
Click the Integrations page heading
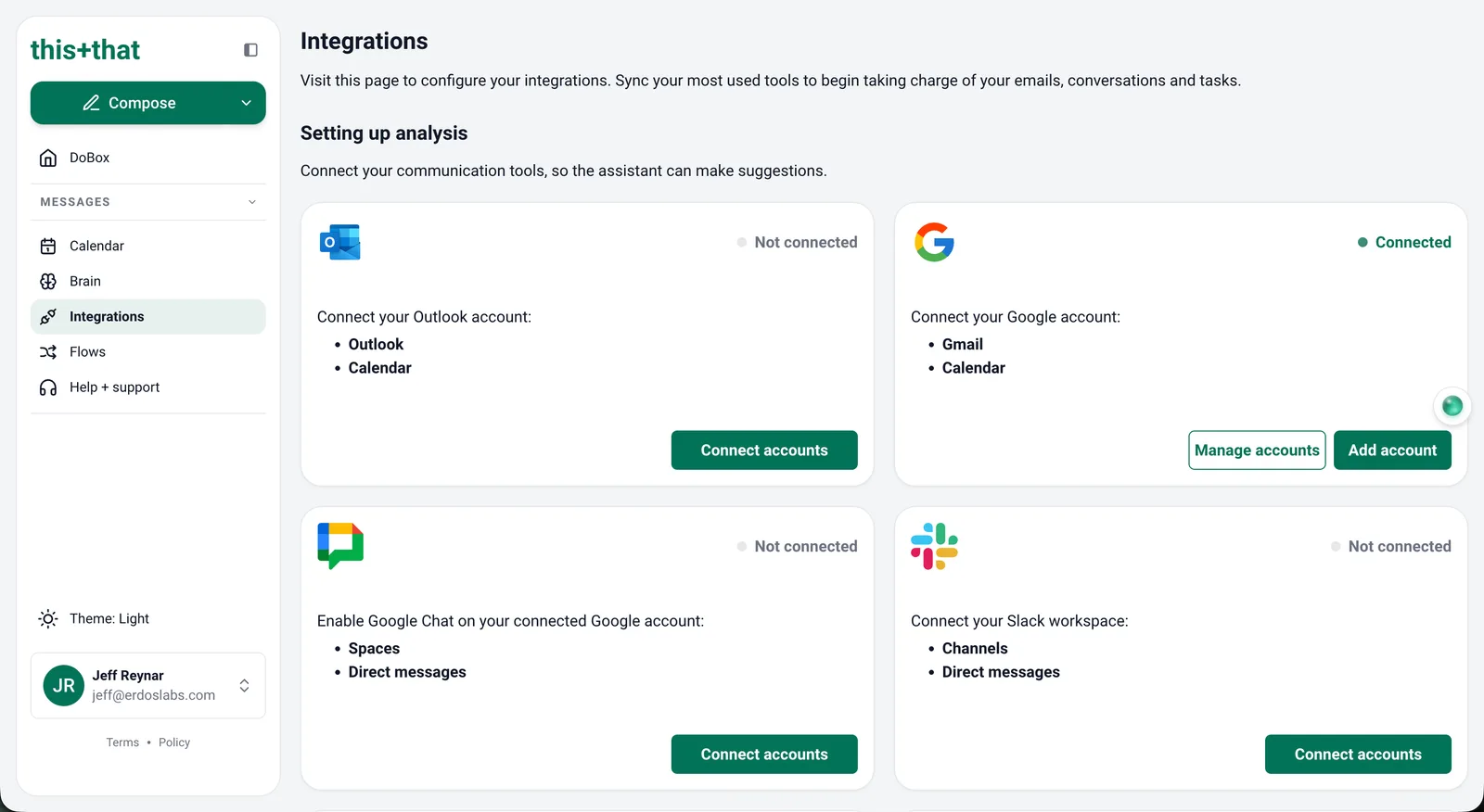(x=364, y=42)
